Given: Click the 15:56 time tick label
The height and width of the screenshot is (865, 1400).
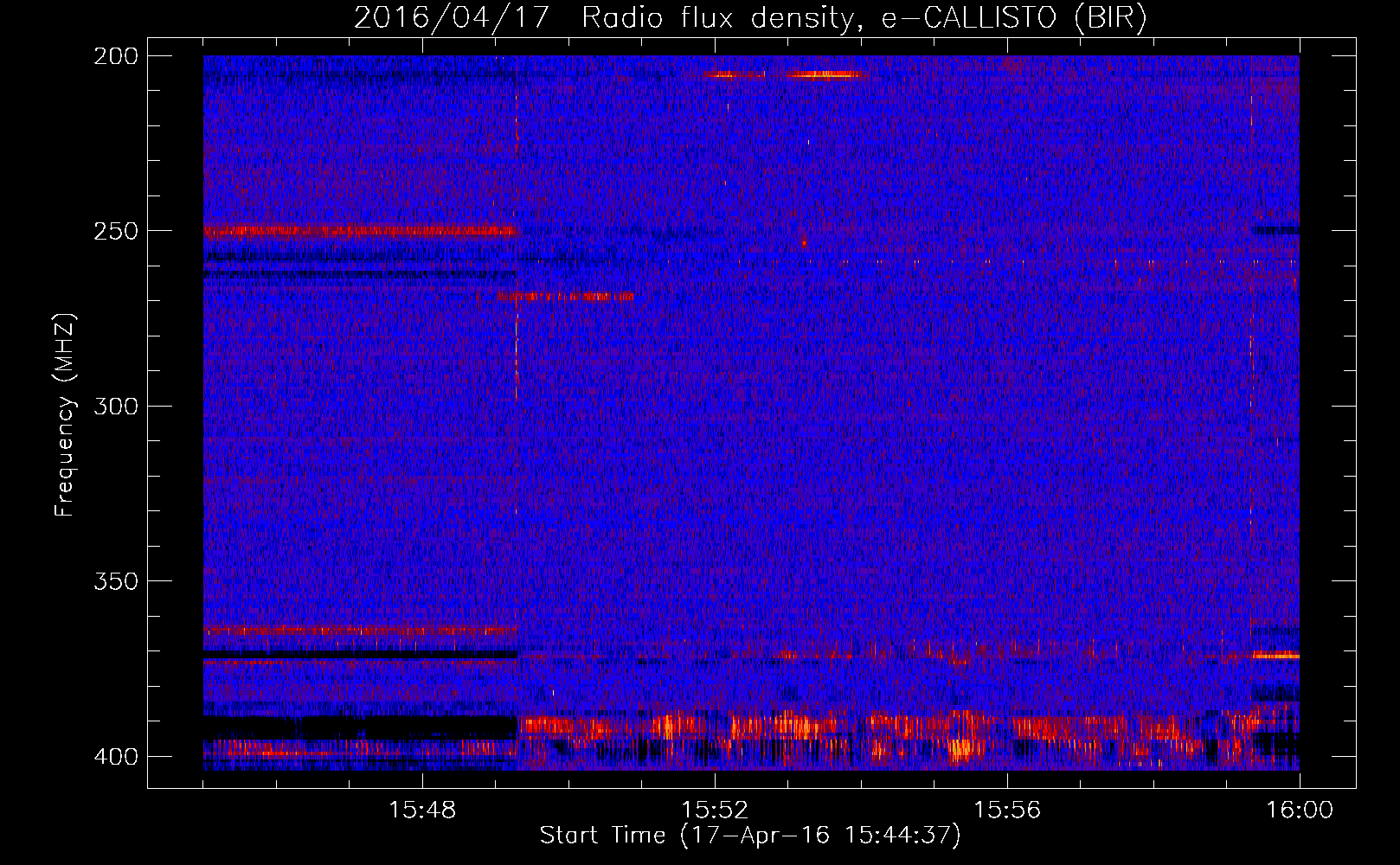Looking at the screenshot, I should coord(1007,811).
